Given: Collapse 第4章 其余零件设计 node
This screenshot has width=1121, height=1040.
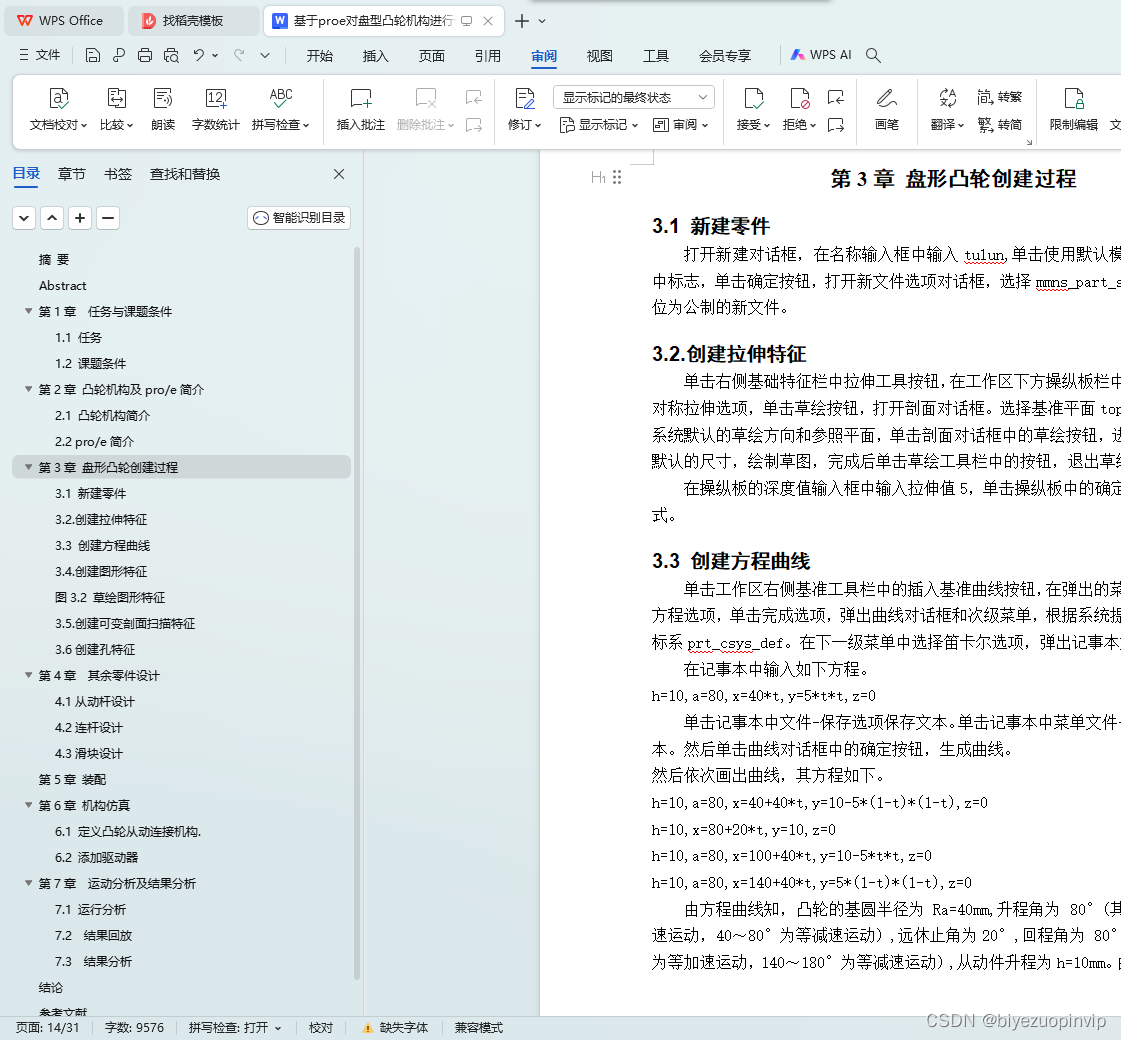Looking at the screenshot, I should pyautogui.click(x=29, y=675).
